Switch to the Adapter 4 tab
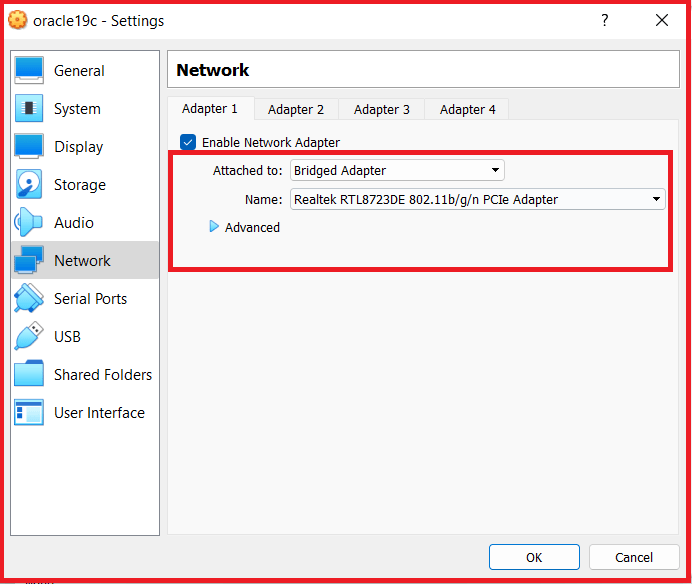The width and height of the screenshot is (692, 584). pos(467,109)
